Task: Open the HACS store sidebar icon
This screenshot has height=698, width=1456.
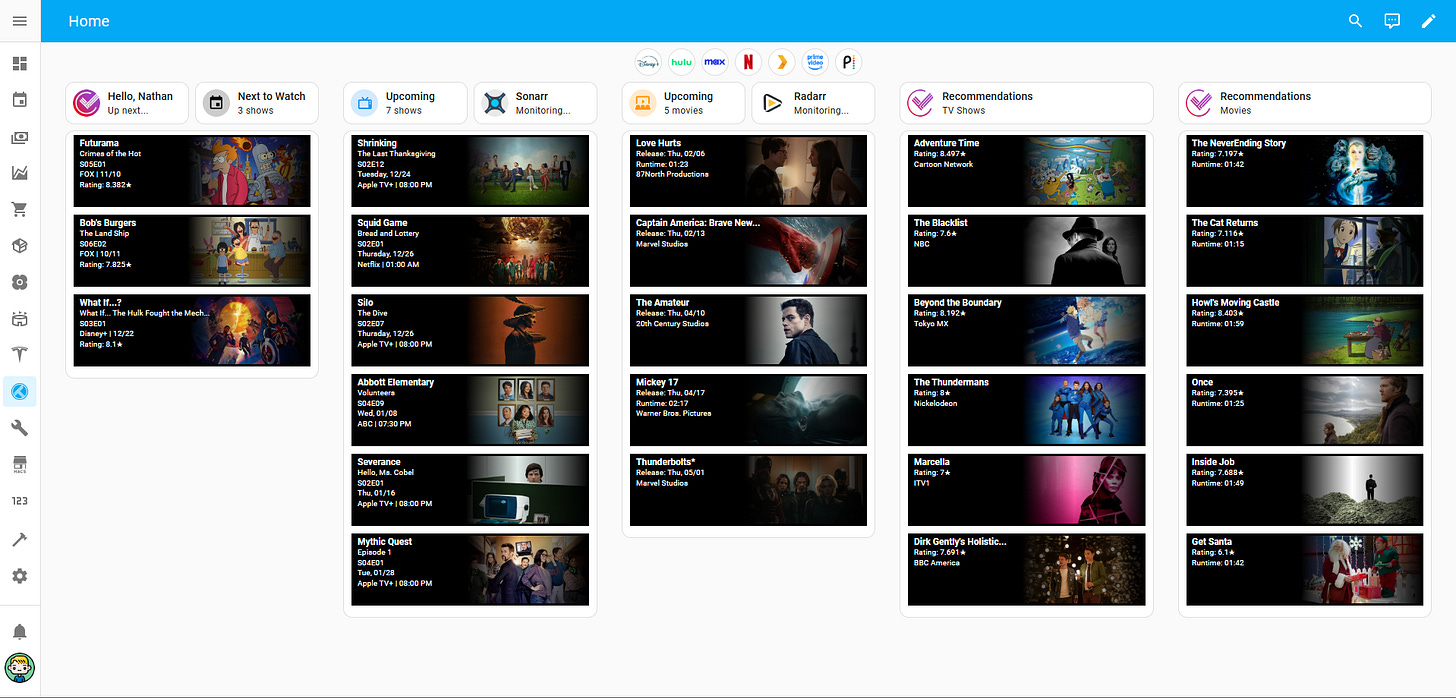Action: pyautogui.click(x=20, y=466)
